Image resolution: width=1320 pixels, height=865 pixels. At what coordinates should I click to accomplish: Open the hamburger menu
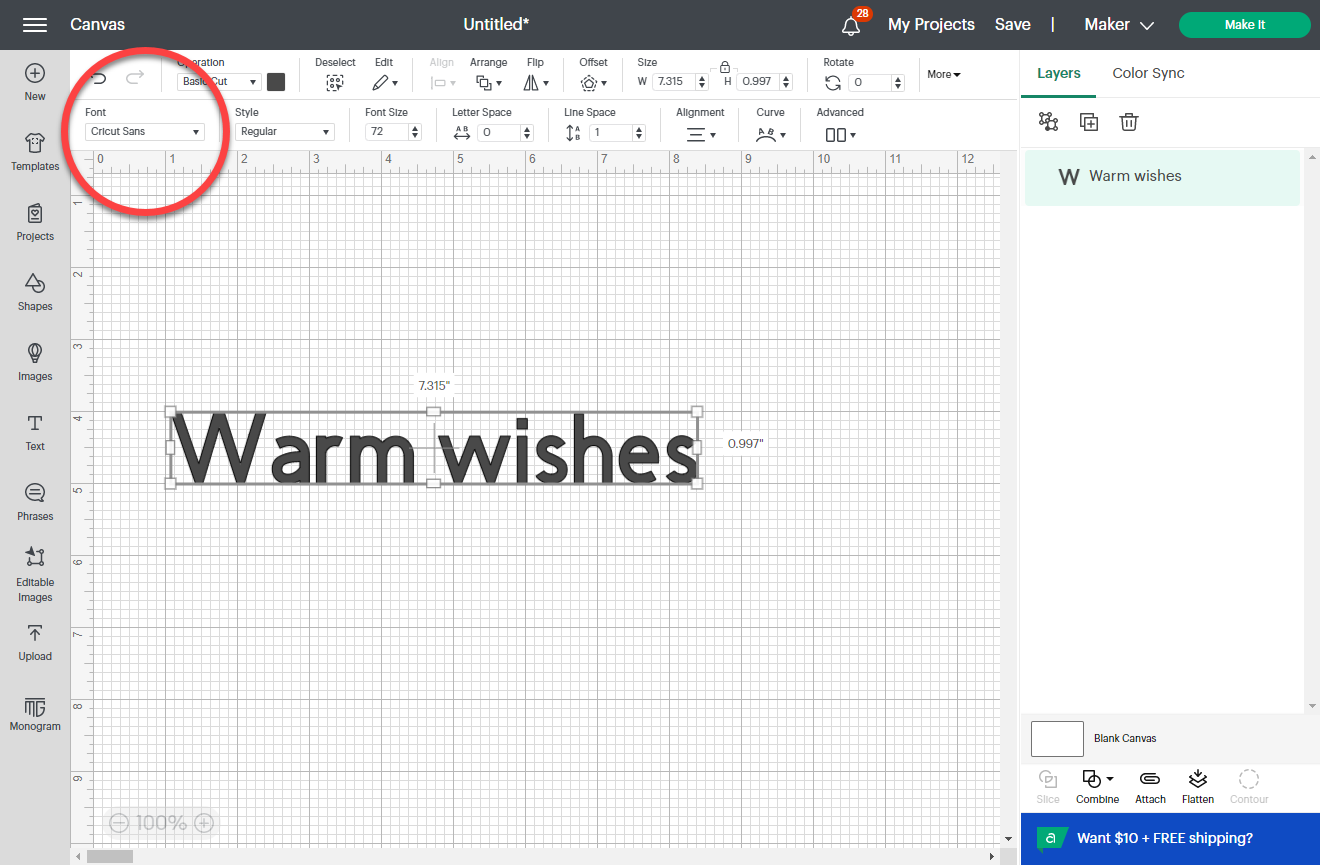[x=34, y=24]
